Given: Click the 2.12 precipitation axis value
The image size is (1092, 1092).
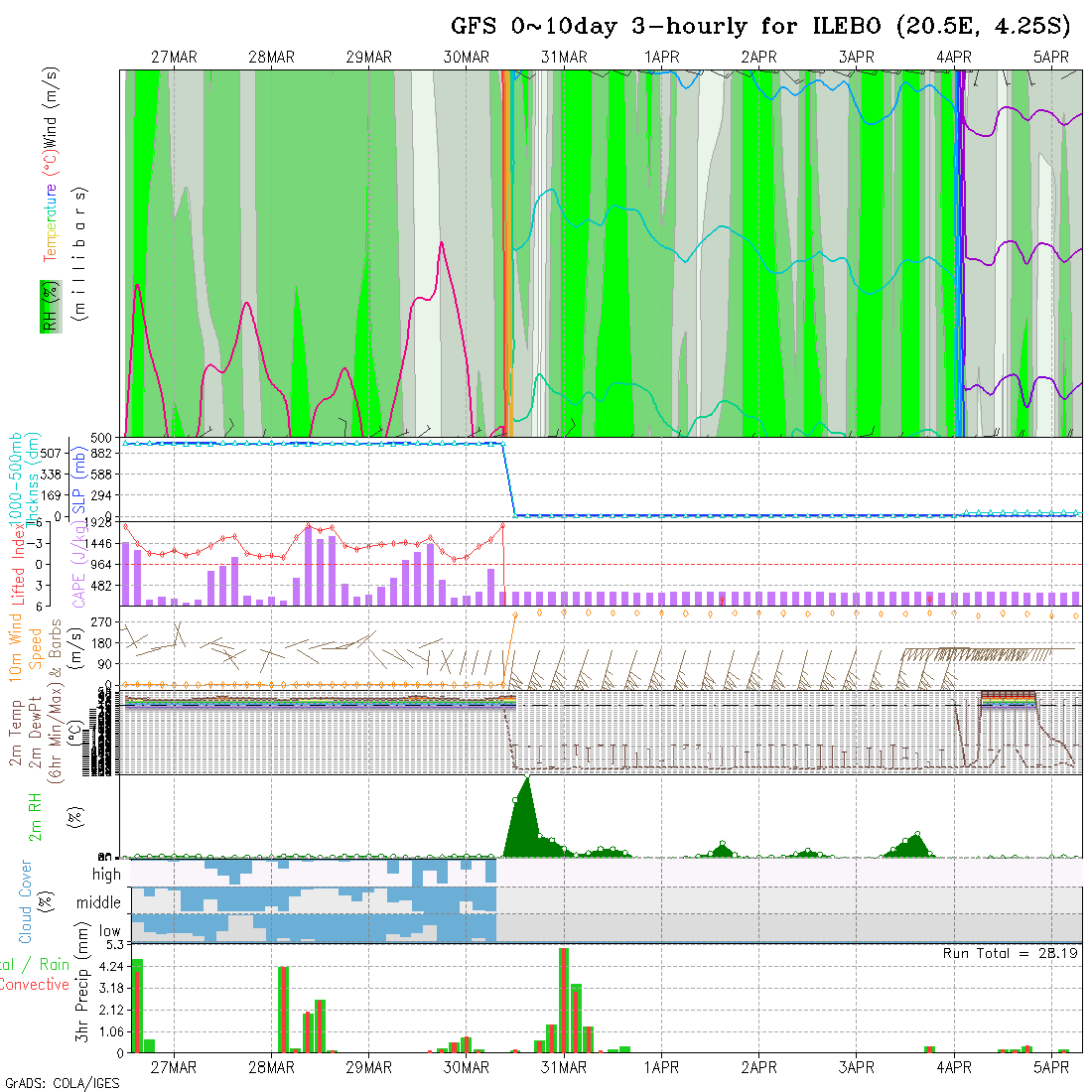Looking at the screenshot, I should click(x=111, y=1010).
